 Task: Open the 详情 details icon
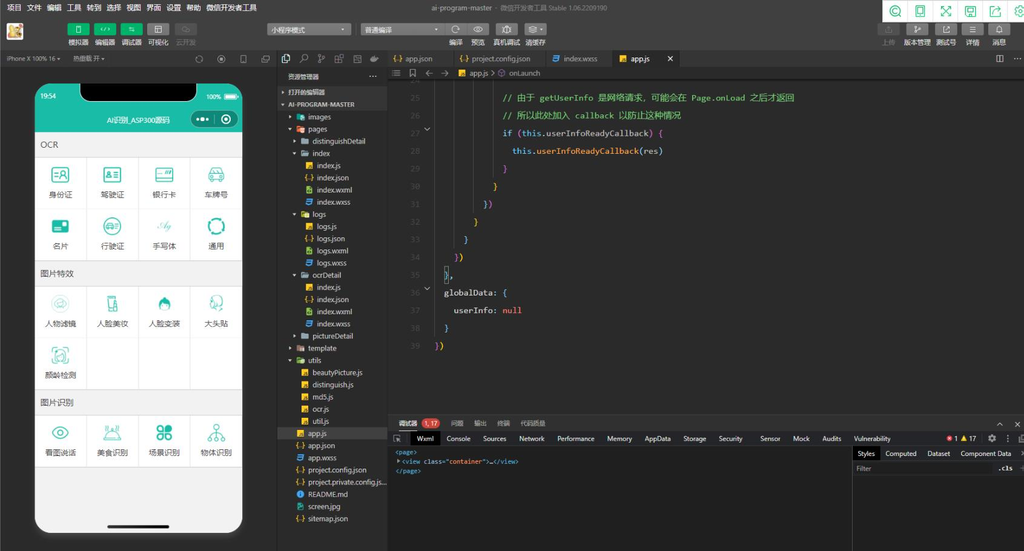coord(972,29)
